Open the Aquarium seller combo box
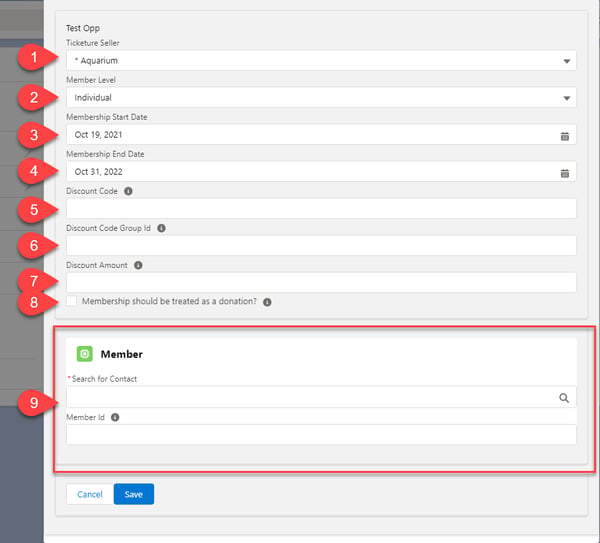Screen dimensions: 600x543 321,60
